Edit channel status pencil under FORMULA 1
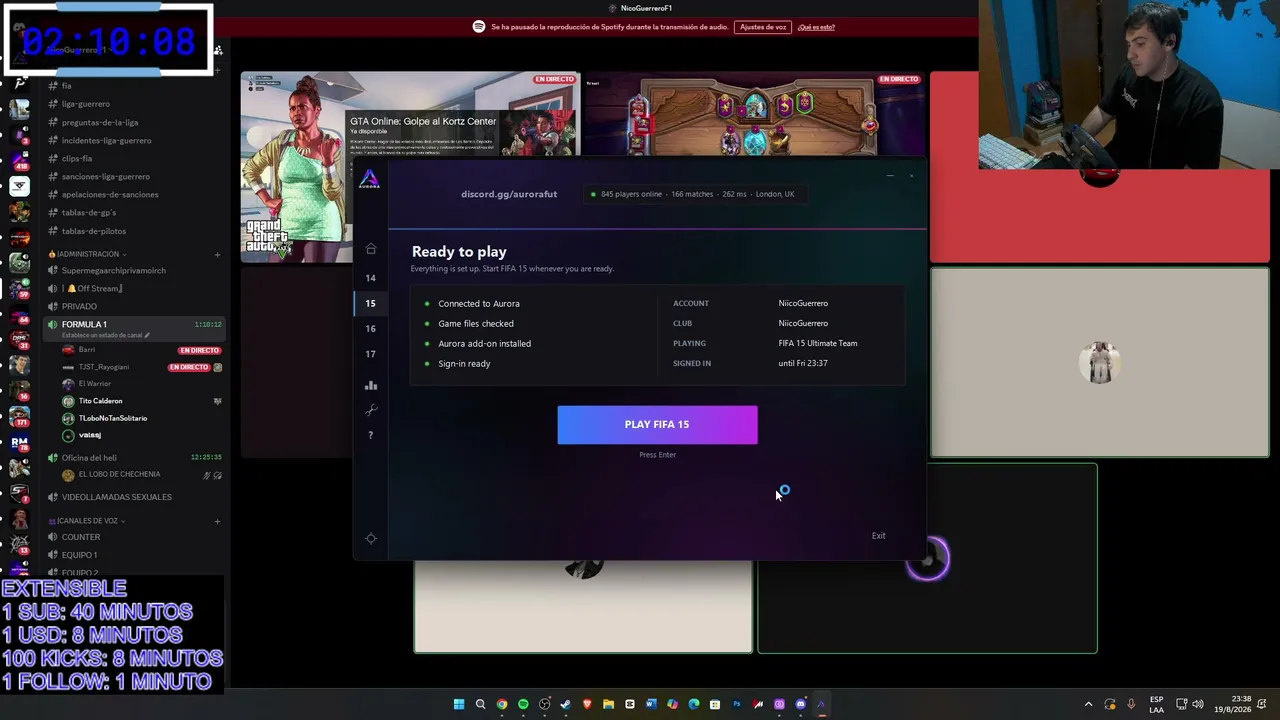Image resolution: width=1280 pixels, height=720 pixels. pos(147,335)
